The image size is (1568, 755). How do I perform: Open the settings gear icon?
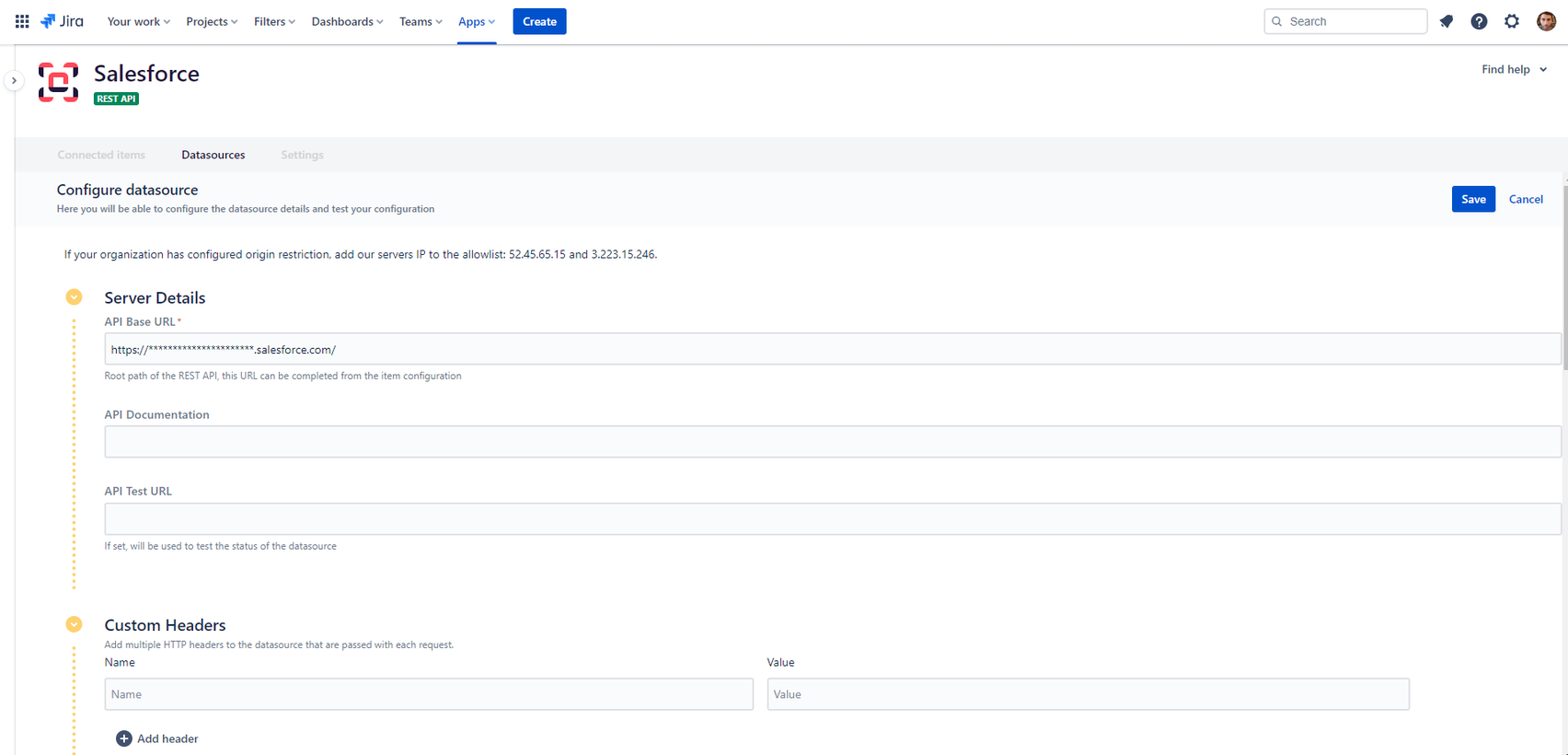(1512, 21)
